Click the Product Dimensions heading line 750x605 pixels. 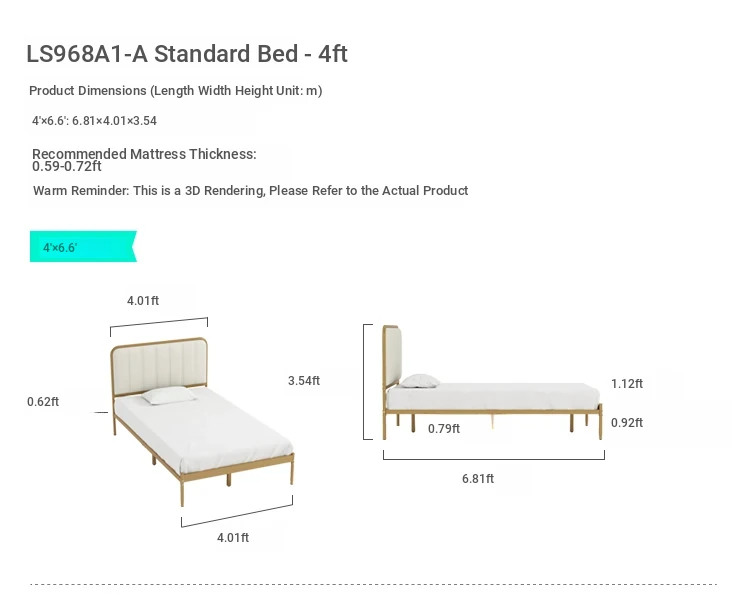click(176, 90)
